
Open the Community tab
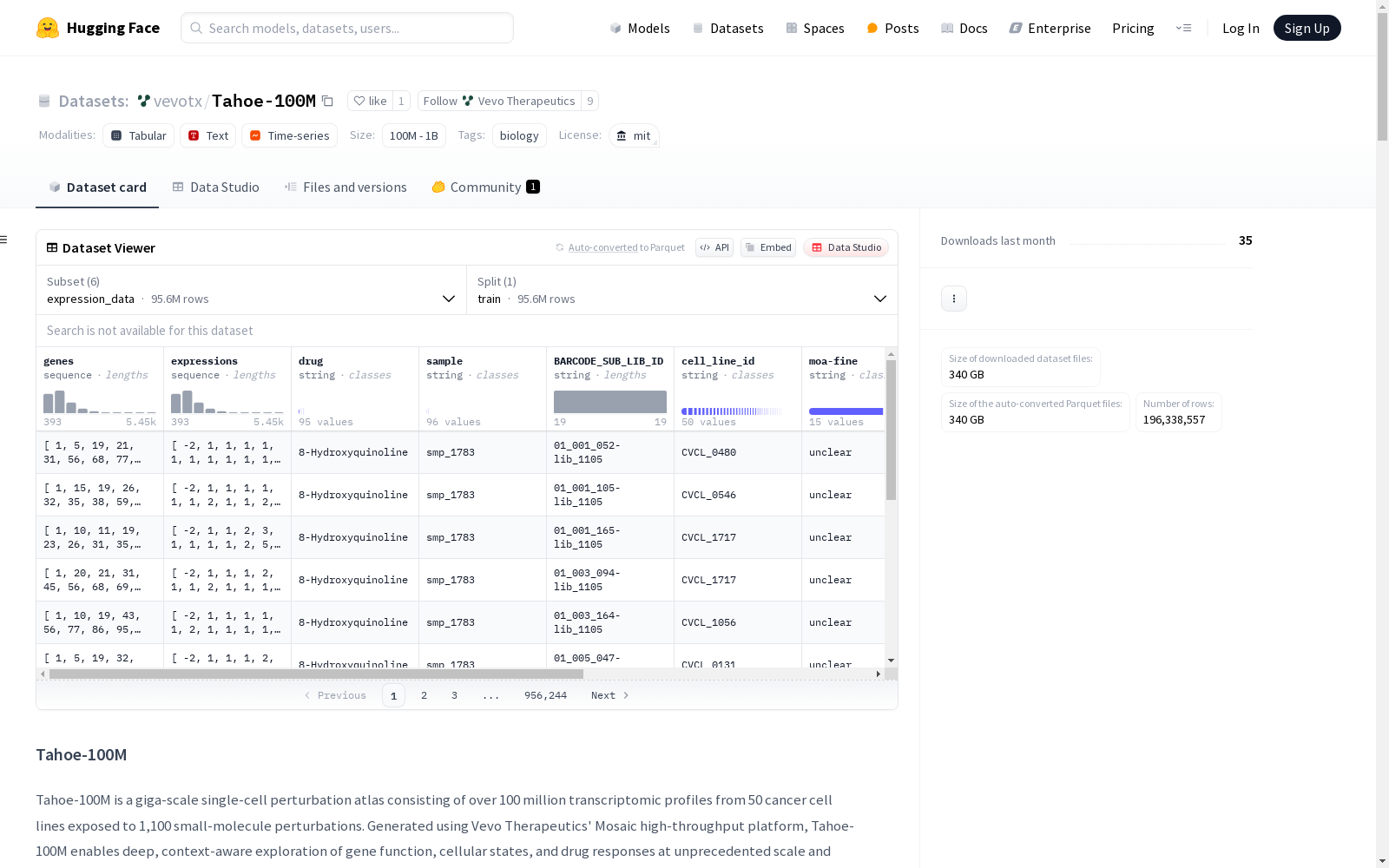click(x=486, y=187)
